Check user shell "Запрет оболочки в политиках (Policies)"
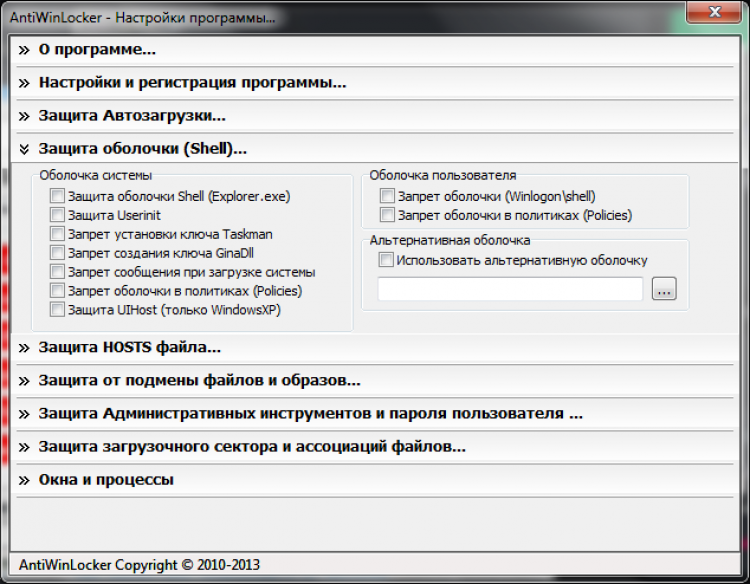The image size is (750, 584). click(x=387, y=215)
